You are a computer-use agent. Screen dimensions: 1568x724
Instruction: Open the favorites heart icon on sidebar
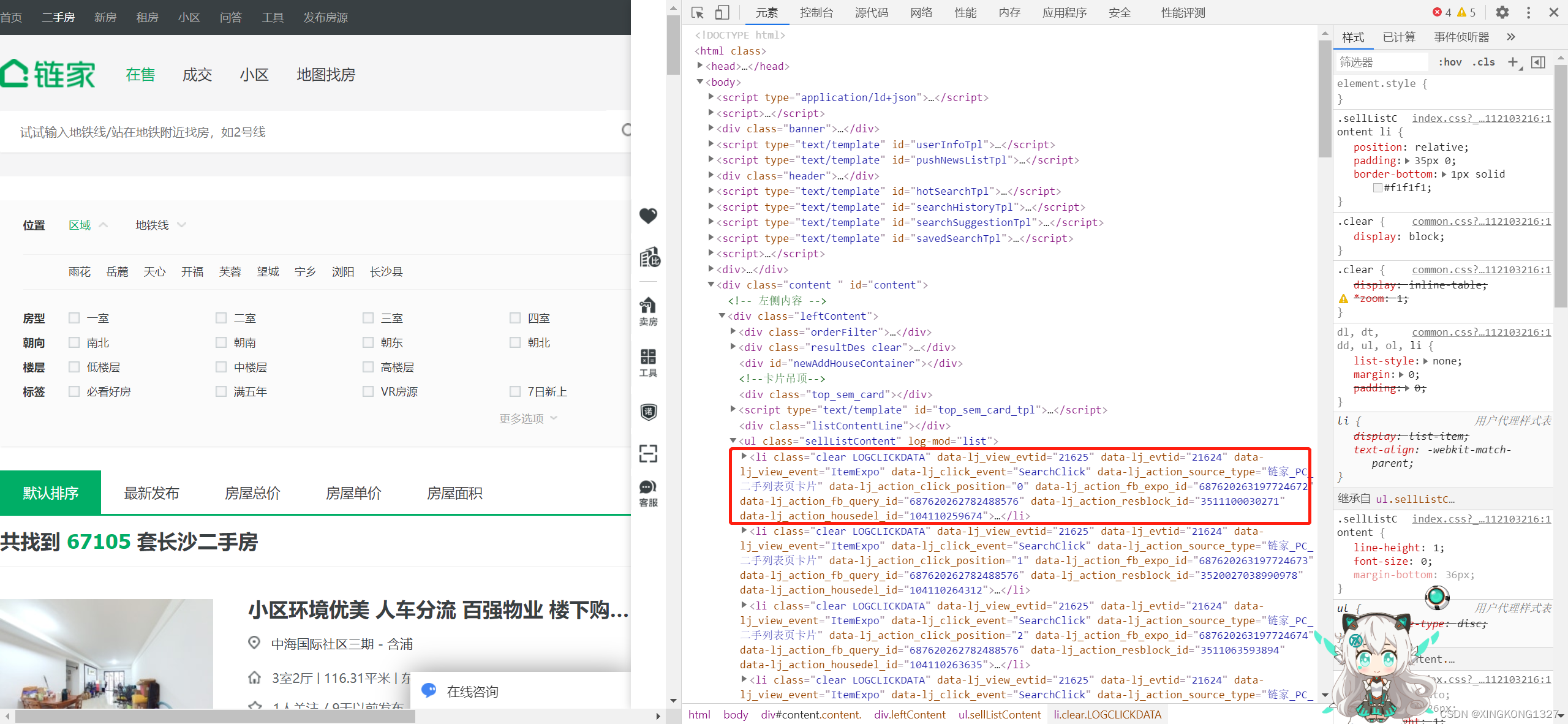pyautogui.click(x=647, y=216)
